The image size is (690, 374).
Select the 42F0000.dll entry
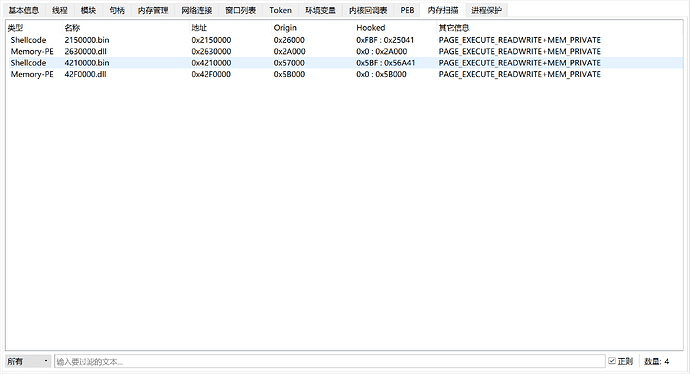click(85, 74)
